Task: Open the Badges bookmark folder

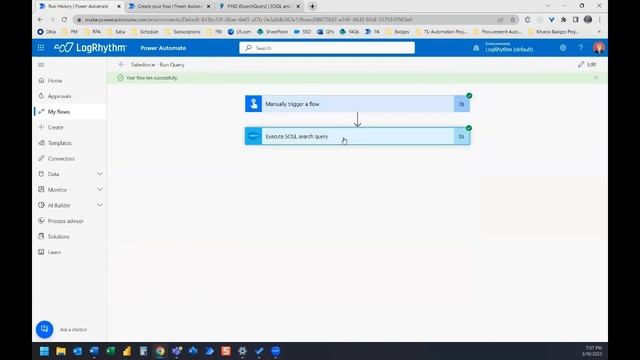Action: (398, 31)
